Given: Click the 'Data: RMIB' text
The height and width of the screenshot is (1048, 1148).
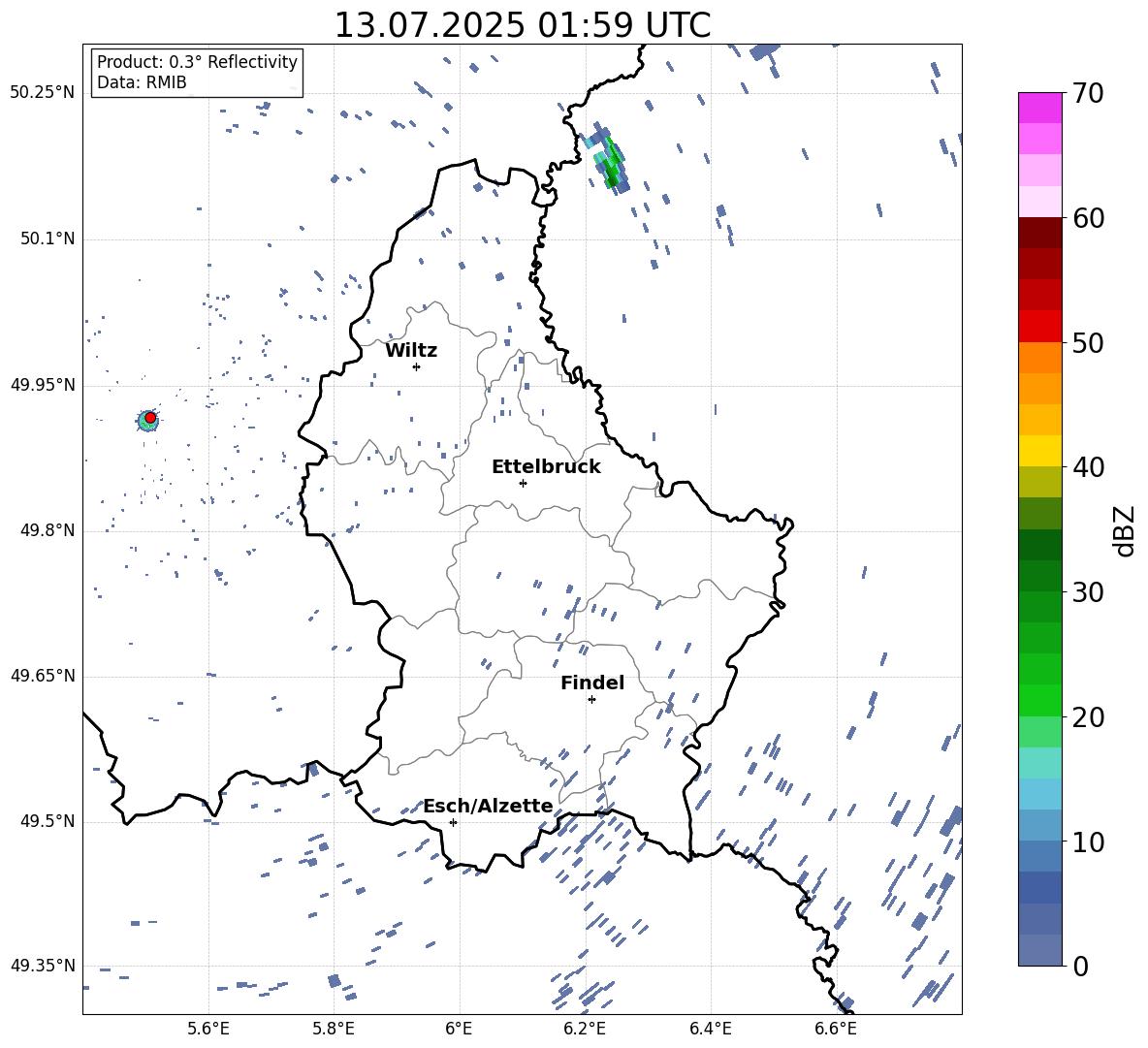Looking at the screenshot, I should pos(142,82).
